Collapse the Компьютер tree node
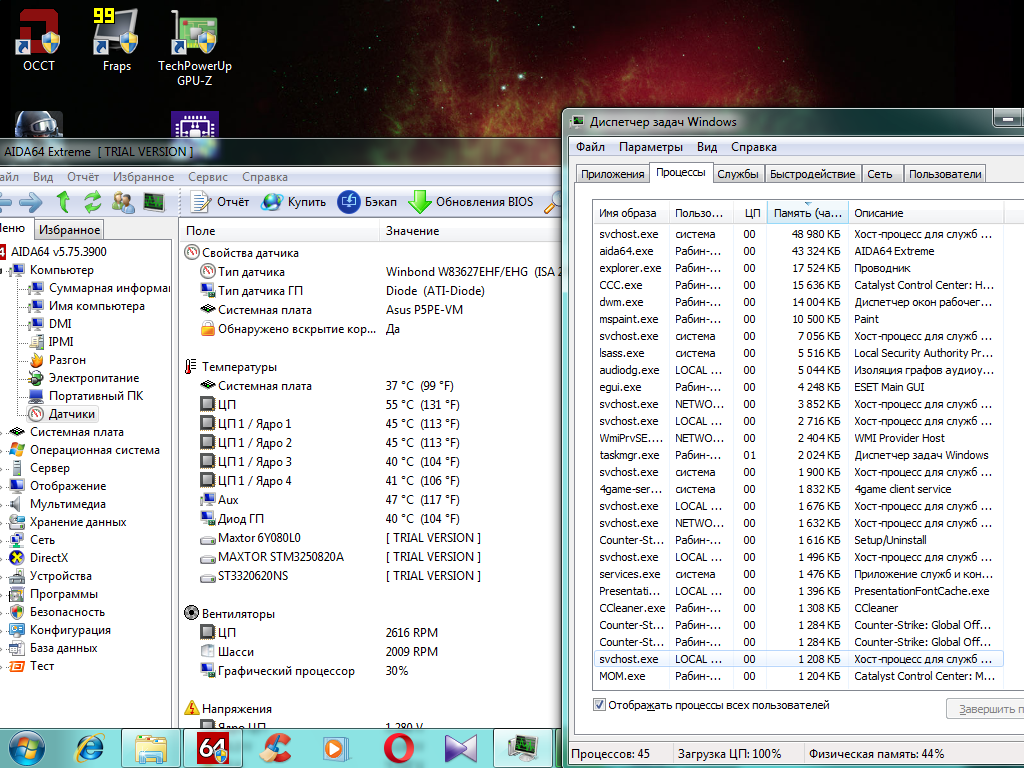 point(2,270)
